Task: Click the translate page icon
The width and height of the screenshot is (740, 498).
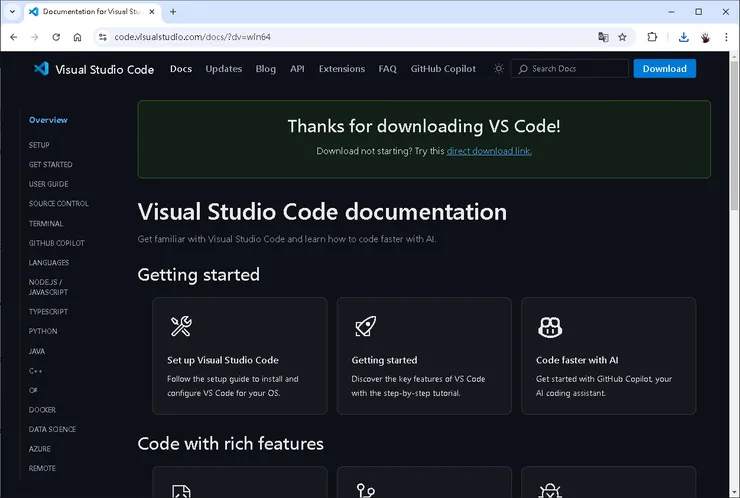Action: point(603,37)
